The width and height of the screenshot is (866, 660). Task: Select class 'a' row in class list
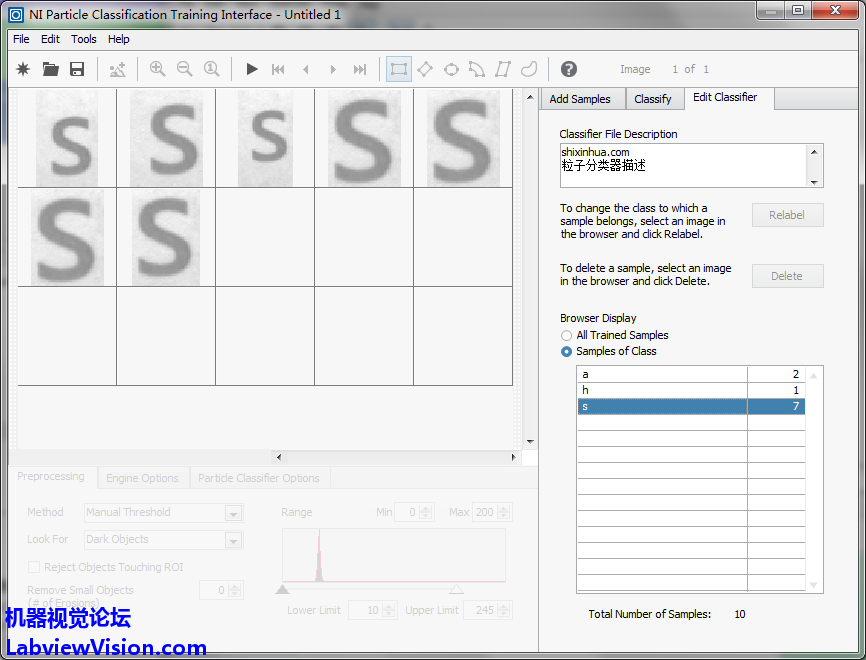coord(661,374)
